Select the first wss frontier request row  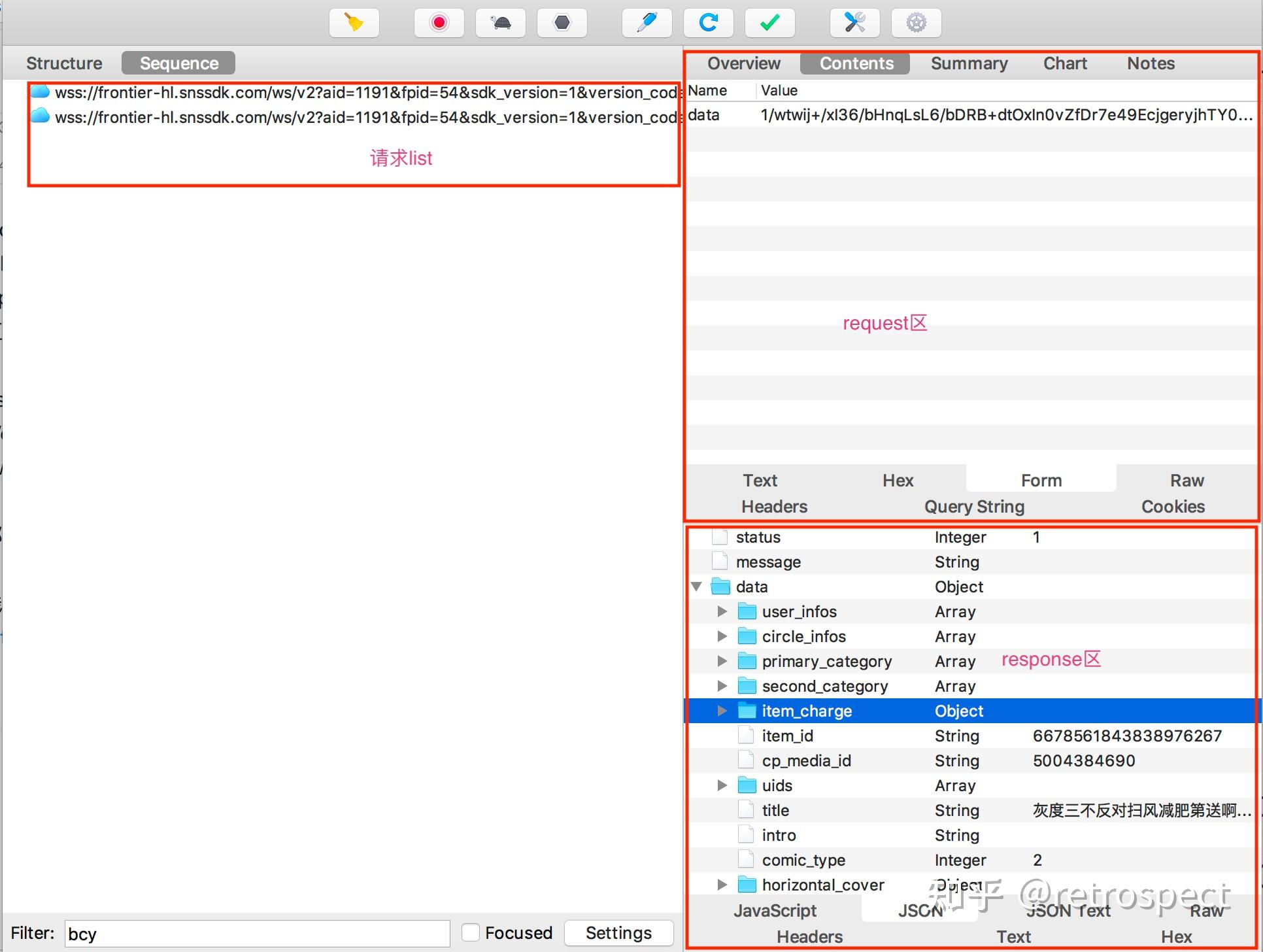pyautogui.click(x=353, y=93)
